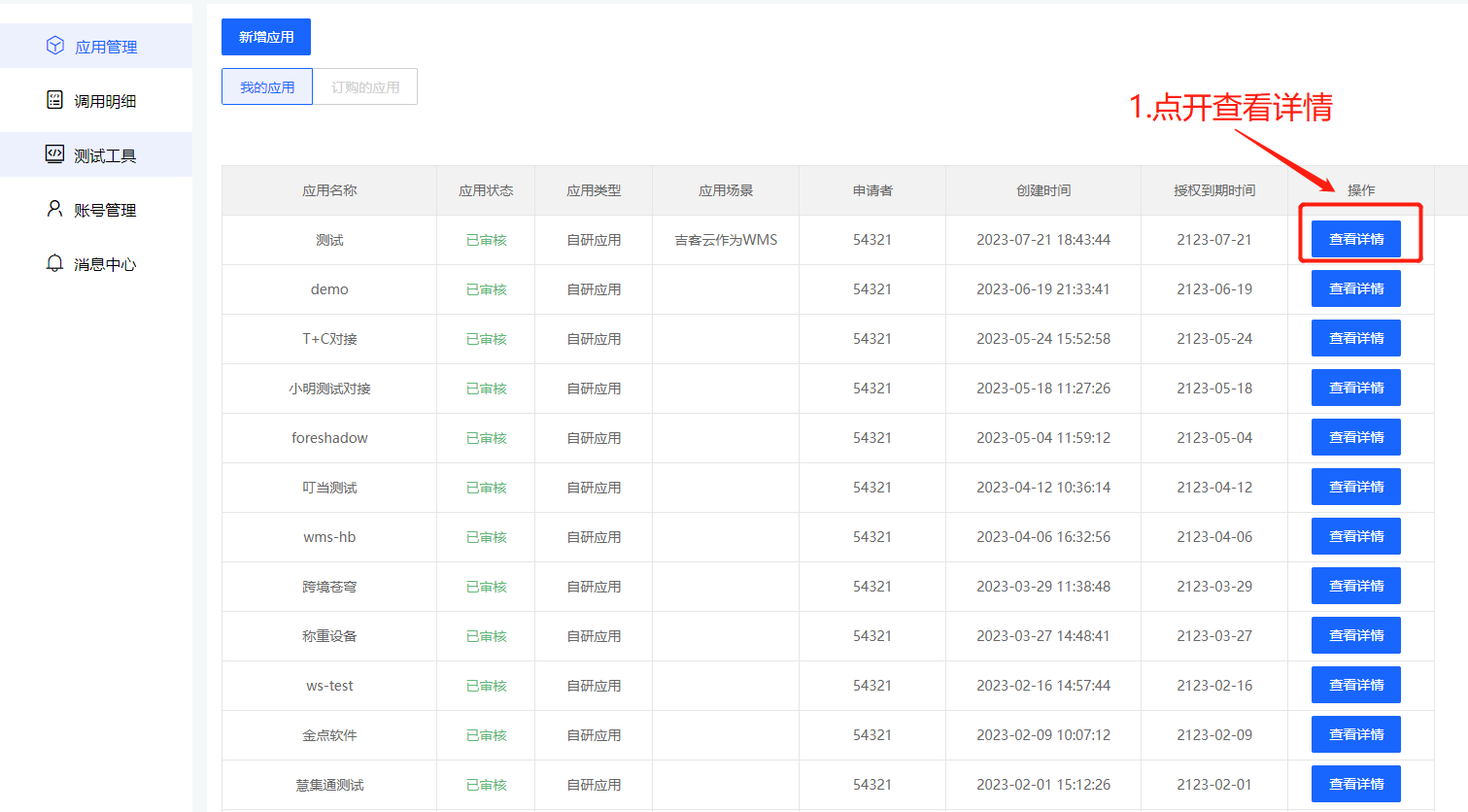Open 查看详情 for T+C对接

click(x=1355, y=338)
